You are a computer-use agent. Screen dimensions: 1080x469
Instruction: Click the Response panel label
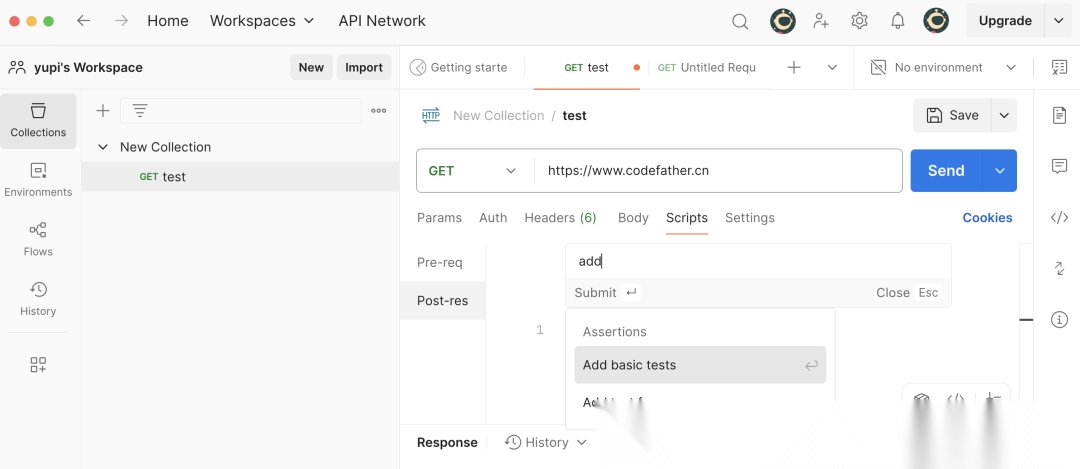pos(447,443)
